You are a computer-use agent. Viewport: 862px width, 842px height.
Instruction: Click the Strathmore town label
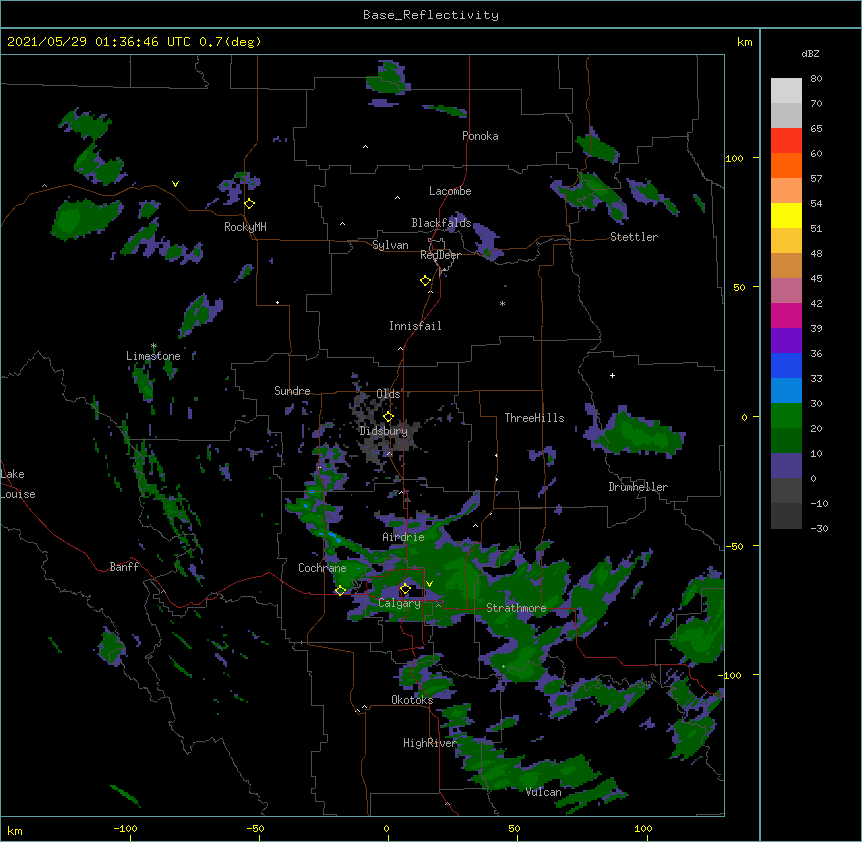[516, 608]
